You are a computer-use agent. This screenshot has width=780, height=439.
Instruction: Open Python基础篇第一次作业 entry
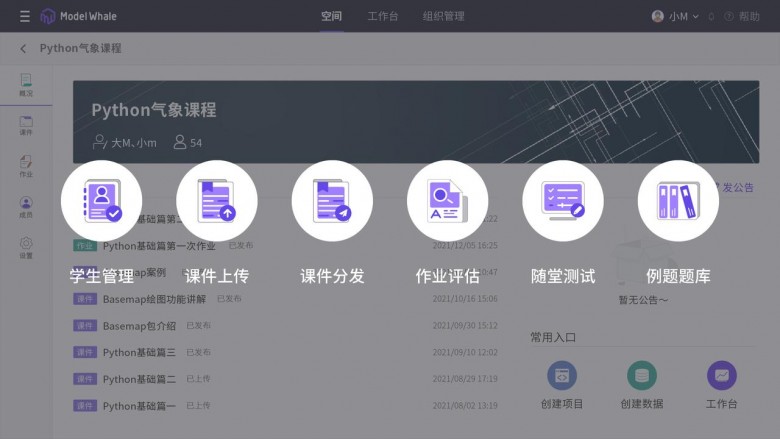pos(159,246)
